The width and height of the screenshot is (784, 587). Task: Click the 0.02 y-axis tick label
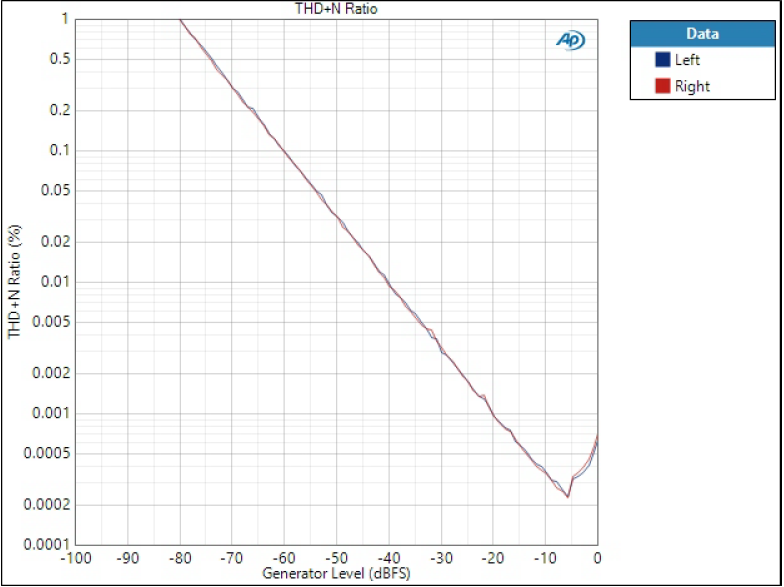click(x=56, y=242)
